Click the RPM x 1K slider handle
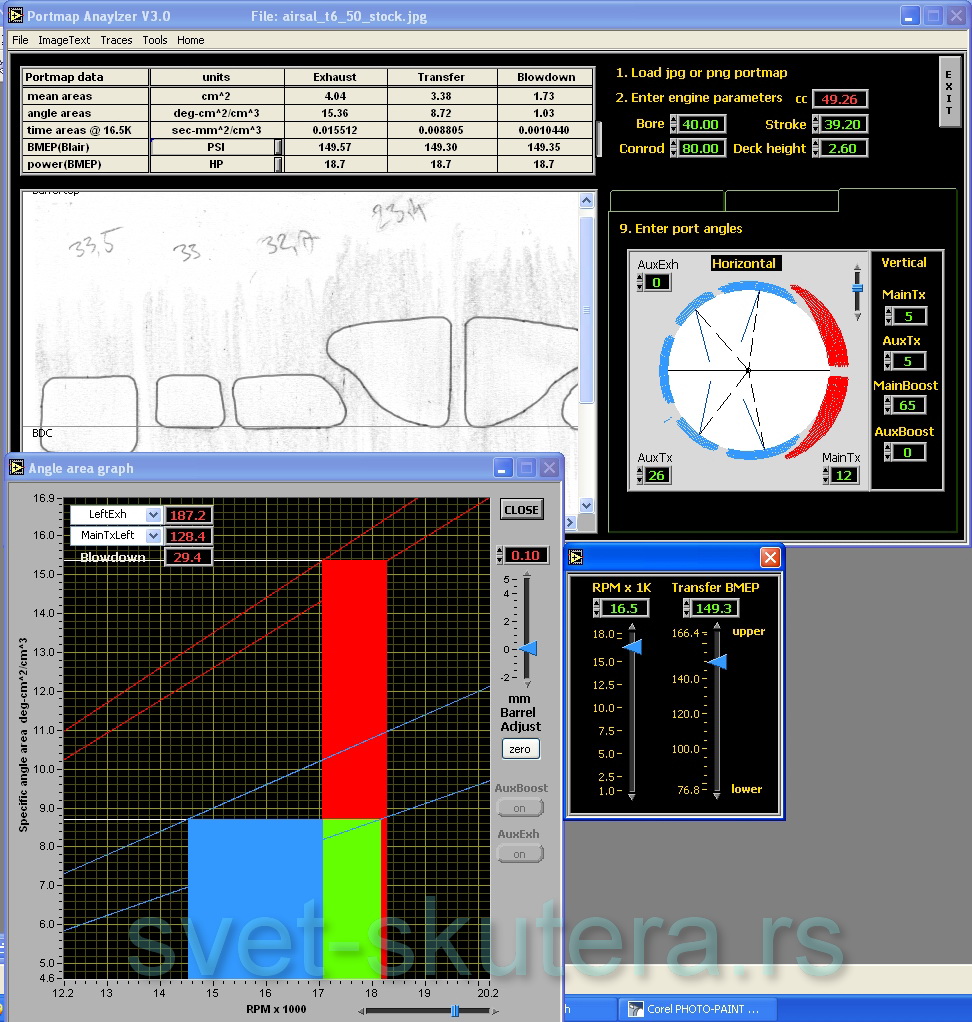The width and height of the screenshot is (972, 1022). click(x=633, y=647)
